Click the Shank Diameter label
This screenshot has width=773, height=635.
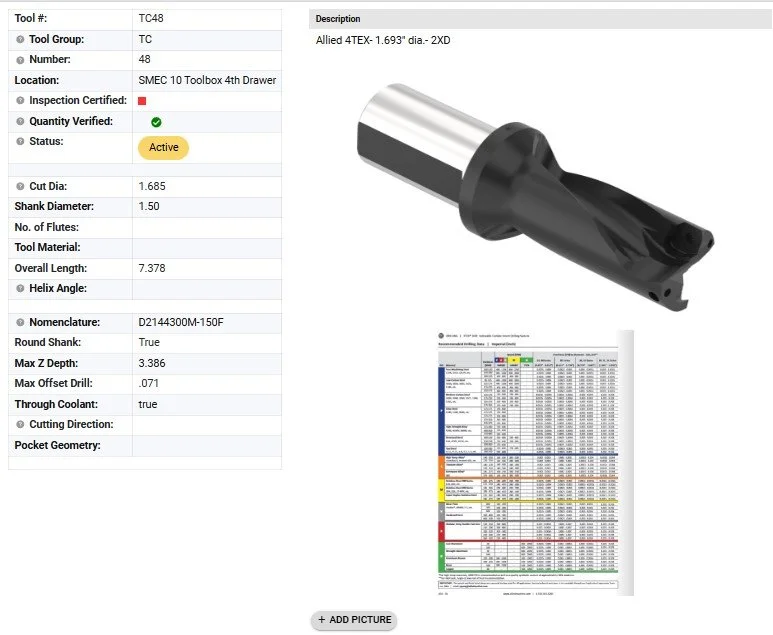click(54, 206)
